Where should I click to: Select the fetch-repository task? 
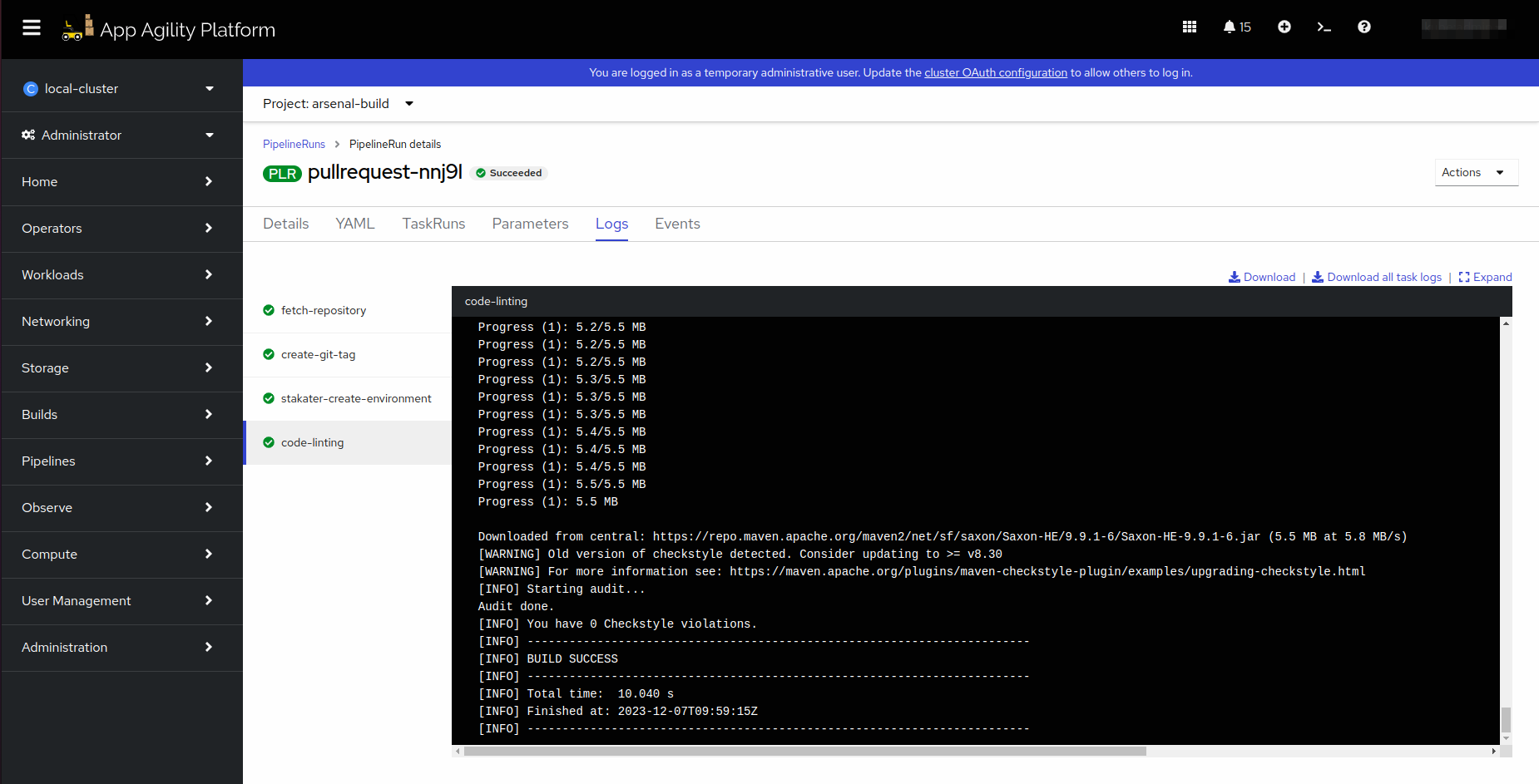coord(324,311)
